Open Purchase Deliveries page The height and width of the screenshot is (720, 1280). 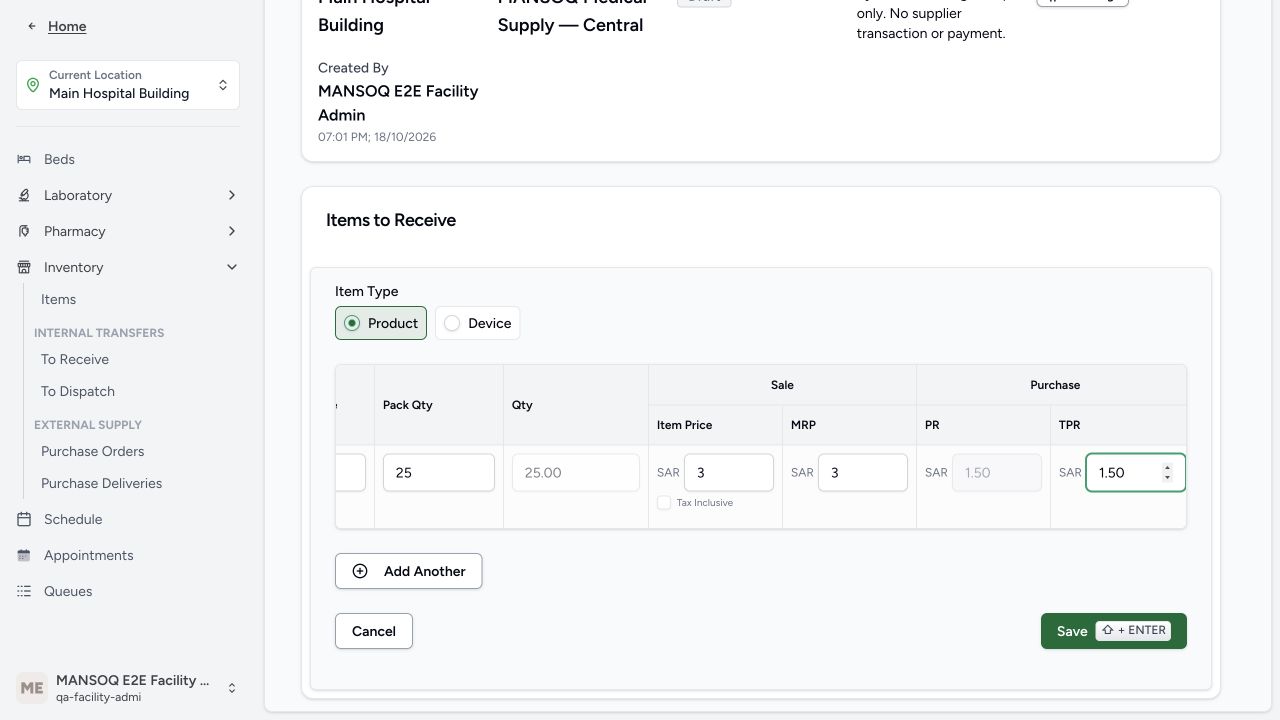[x=101, y=483]
